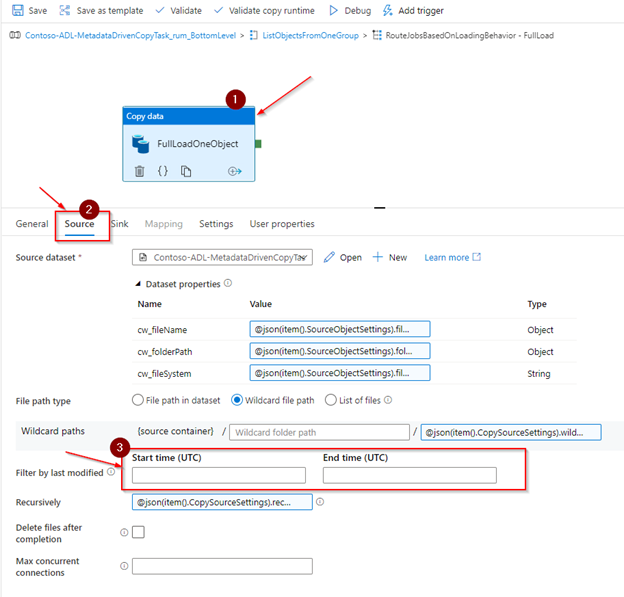Click the Add trigger lightning icon
Viewport: 624px width, 597px height.
click(387, 10)
